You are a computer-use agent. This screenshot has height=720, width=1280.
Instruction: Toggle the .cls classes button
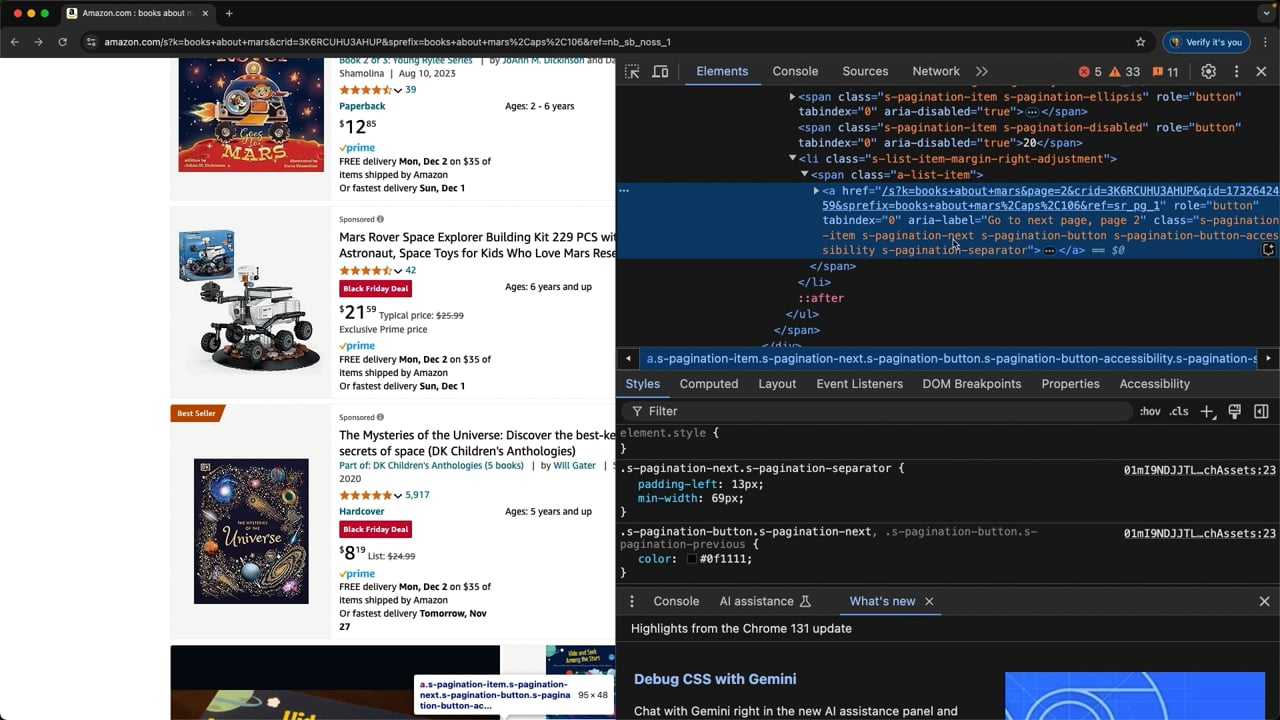pyautogui.click(x=1179, y=411)
